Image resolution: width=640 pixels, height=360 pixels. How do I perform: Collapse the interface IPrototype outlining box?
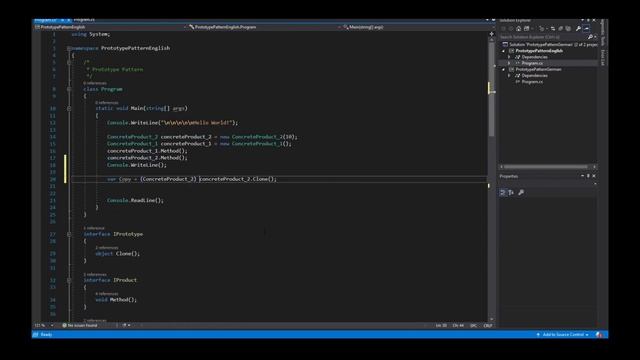point(69,234)
